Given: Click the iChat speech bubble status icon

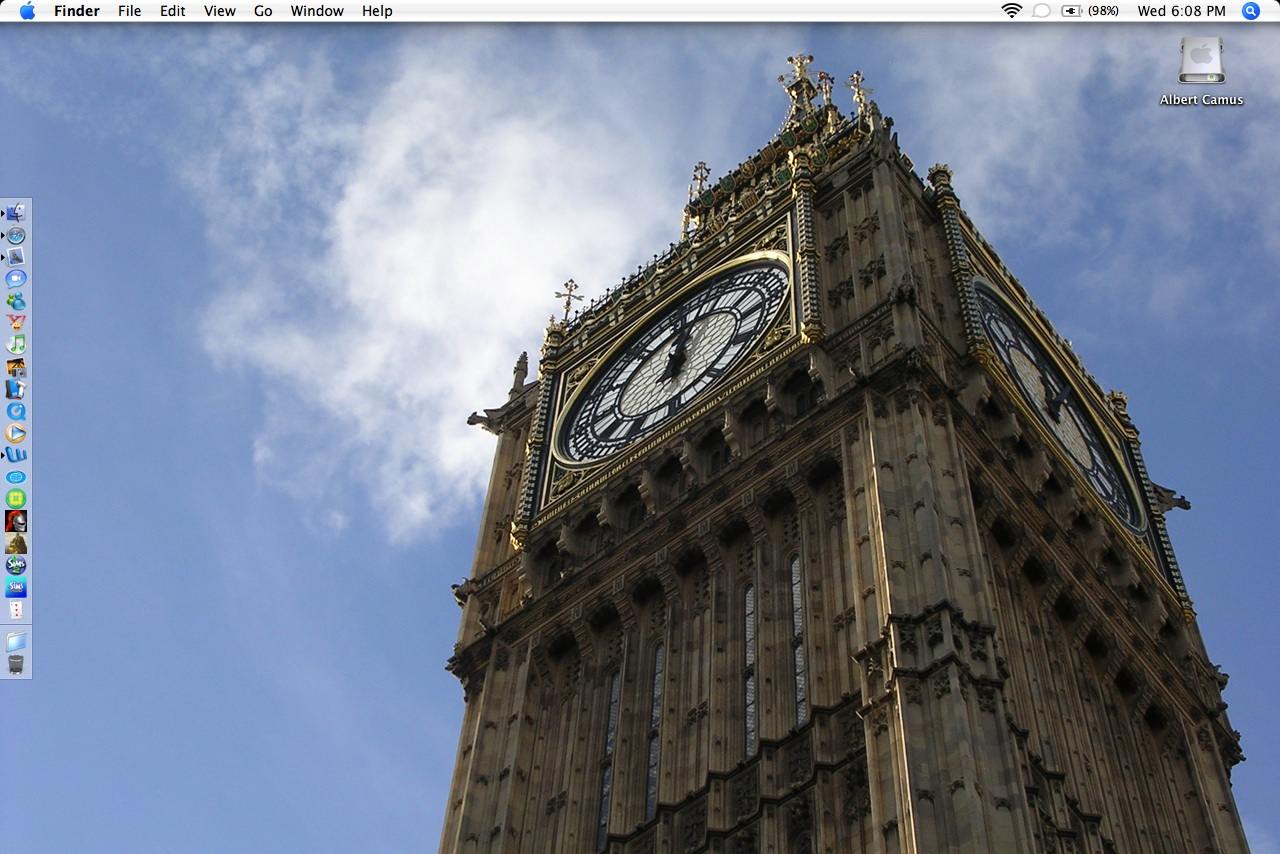Looking at the screenshot, I should [1041, 11].
